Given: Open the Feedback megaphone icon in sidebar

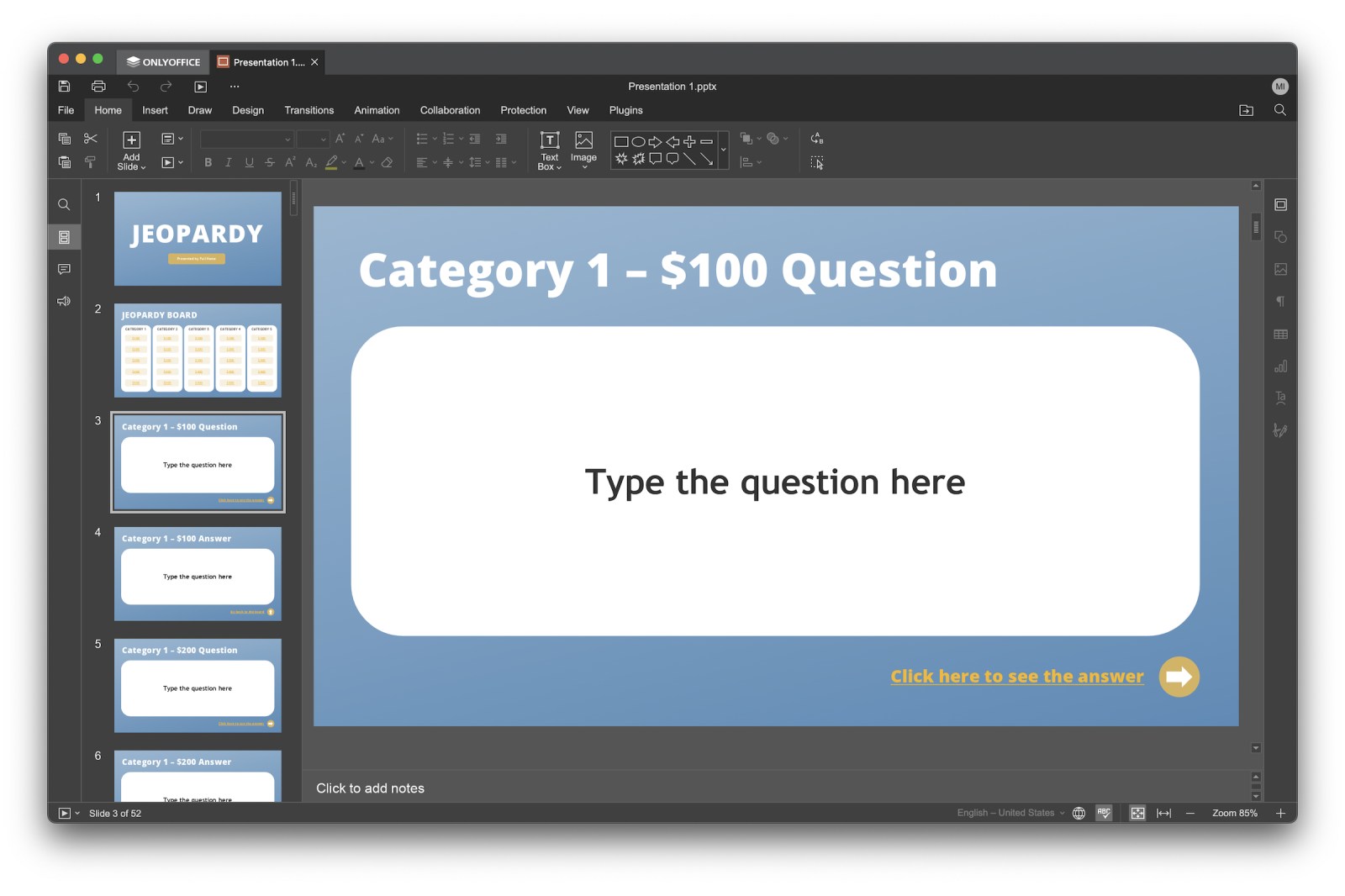Looking at the screenshot, I should [64, 301].
